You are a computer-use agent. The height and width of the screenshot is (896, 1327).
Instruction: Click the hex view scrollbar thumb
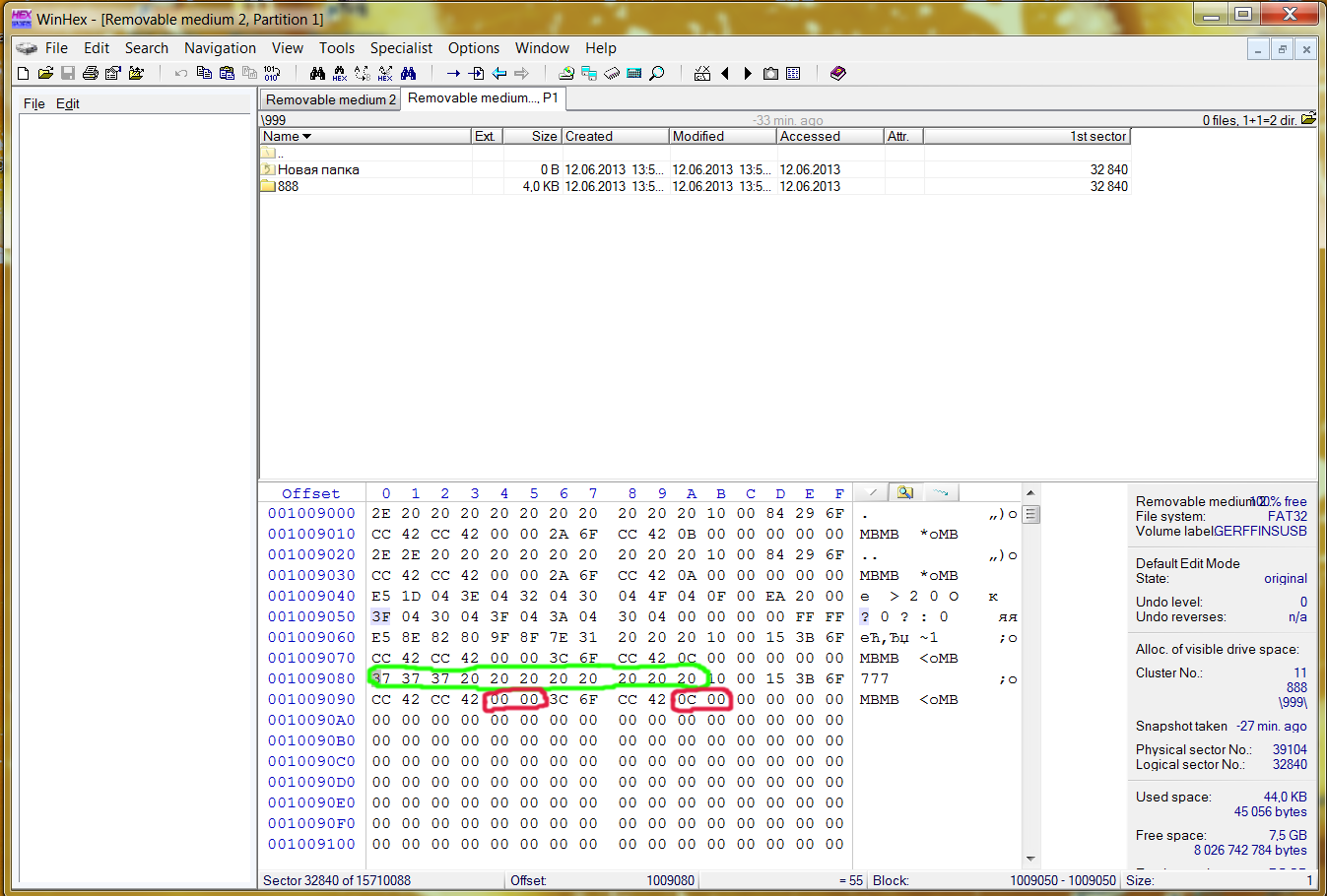pos(1030,514)
